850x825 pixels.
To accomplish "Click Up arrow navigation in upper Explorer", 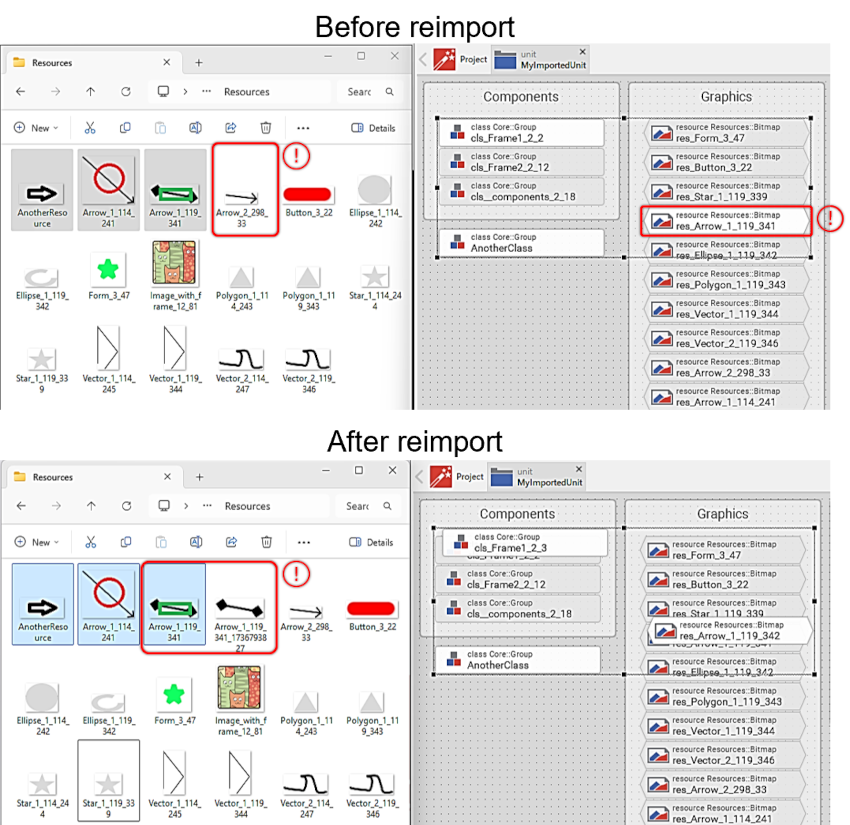I will tap(91, 92).
